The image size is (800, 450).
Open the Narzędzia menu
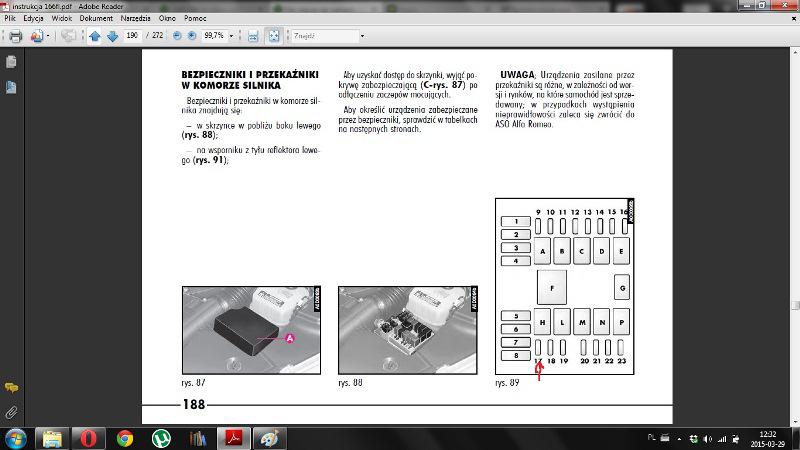136,18
